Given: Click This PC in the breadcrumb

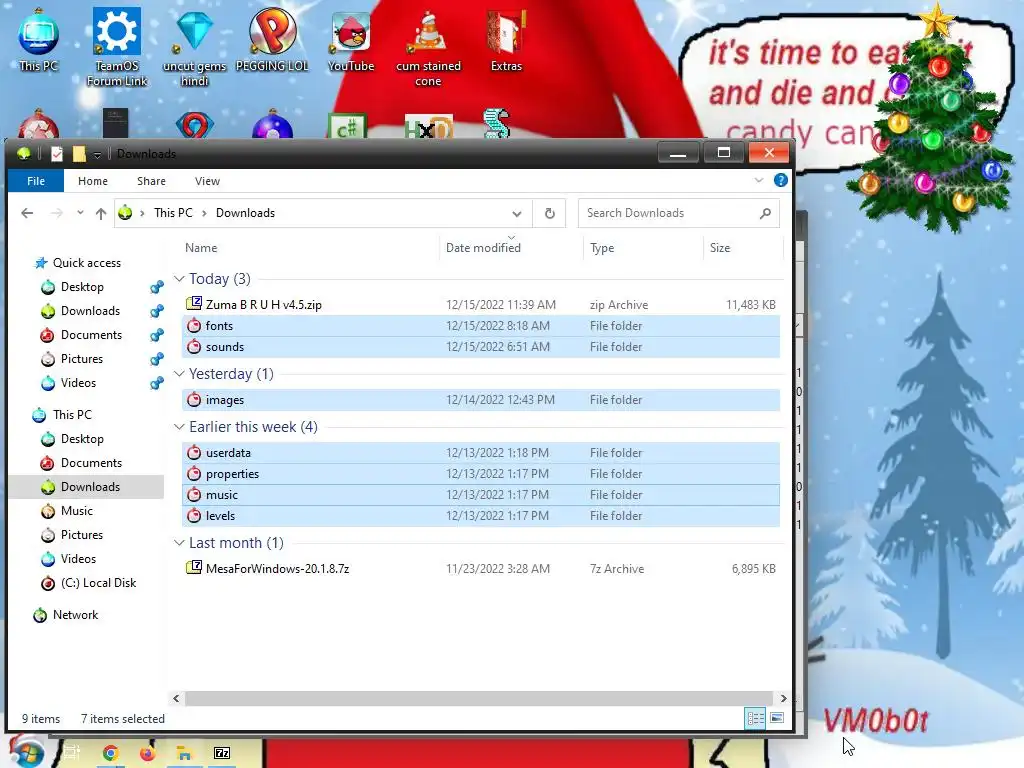Looking at the screenshot, I should (x=173, y=213).
